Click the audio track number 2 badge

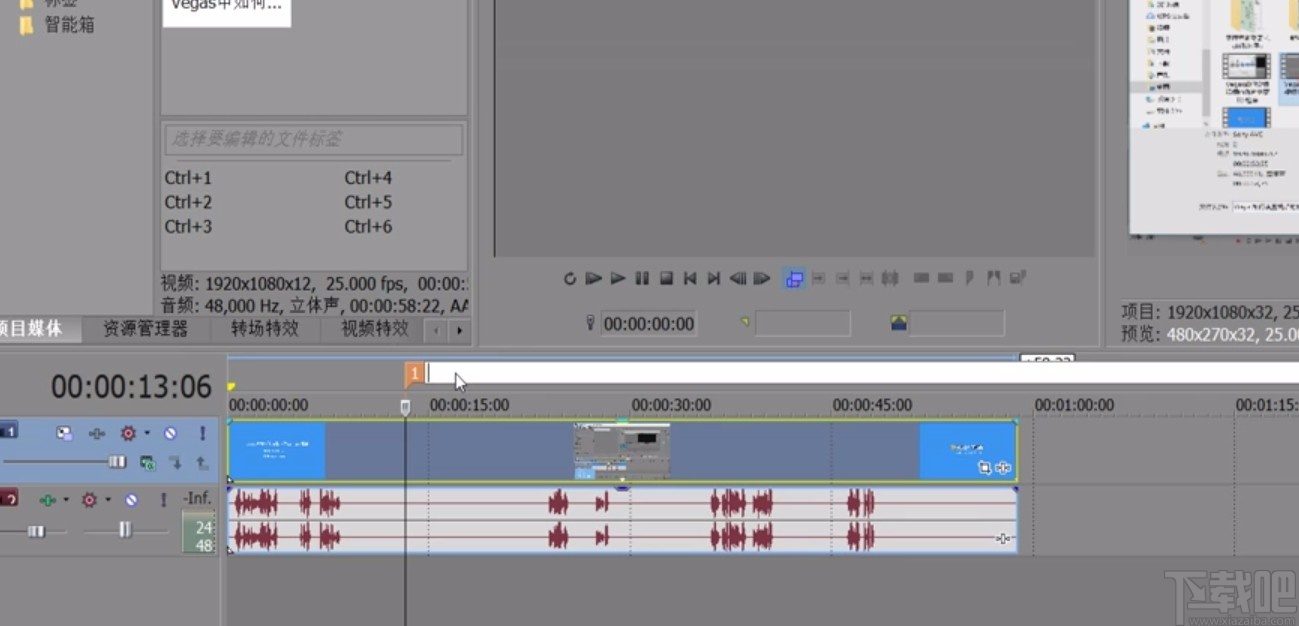click(8, 497)
